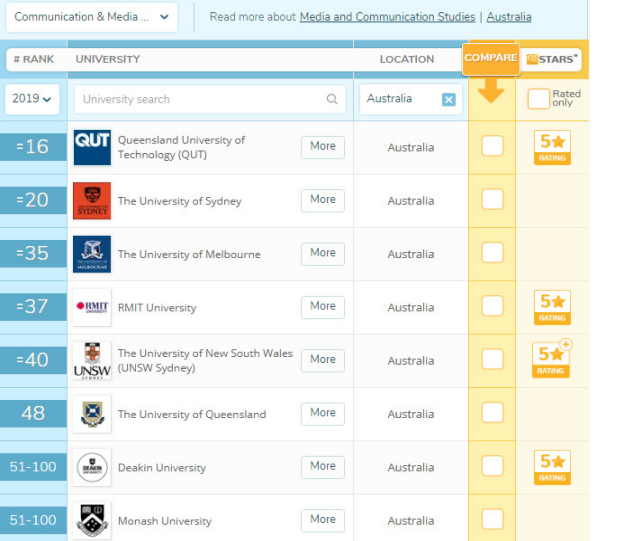Check the compare box for QUT
Image resolution: width=625 pixels, height=541 pixels.
click(492, 146)
